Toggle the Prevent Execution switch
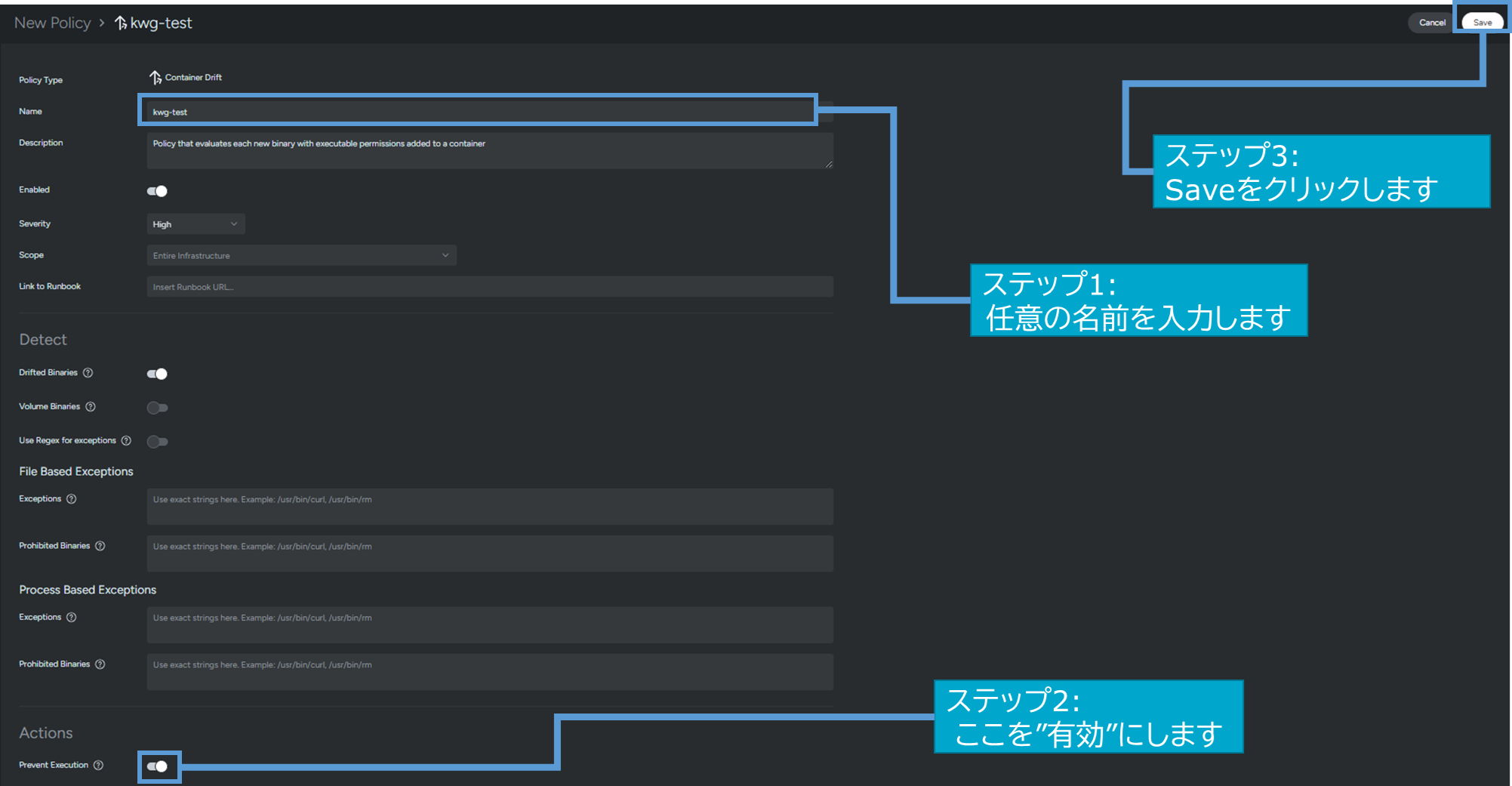The height and width of the screenshot is (786, 1512). [158, 766]
